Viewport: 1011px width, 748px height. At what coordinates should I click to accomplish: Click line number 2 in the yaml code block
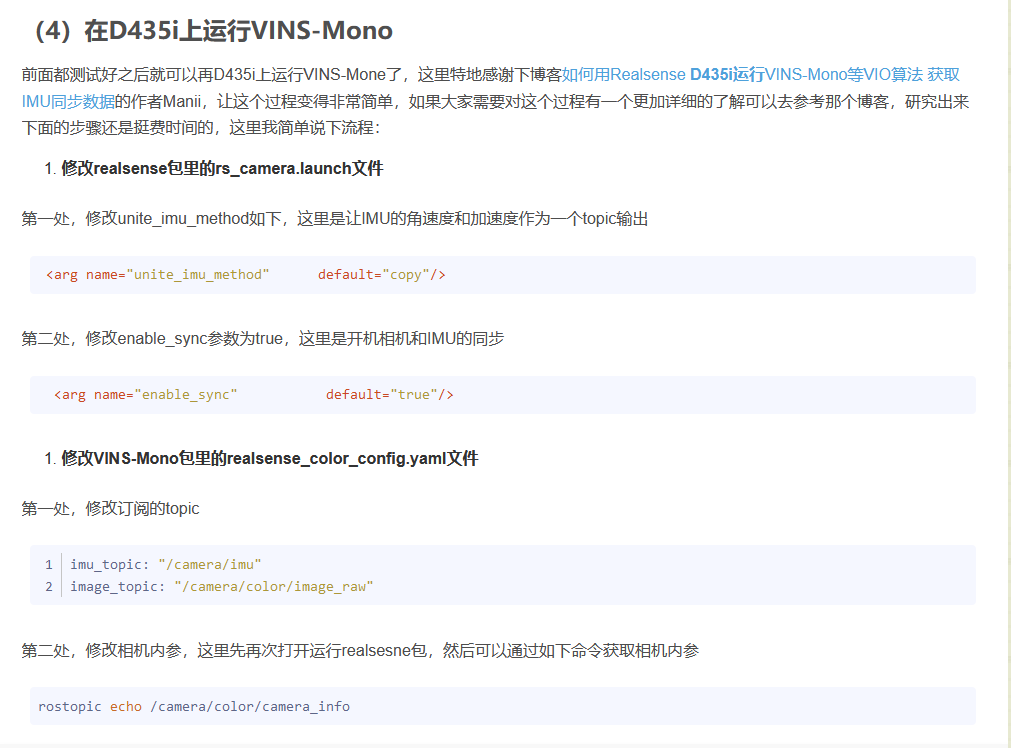pyautogui.click(x=48, y=586)
